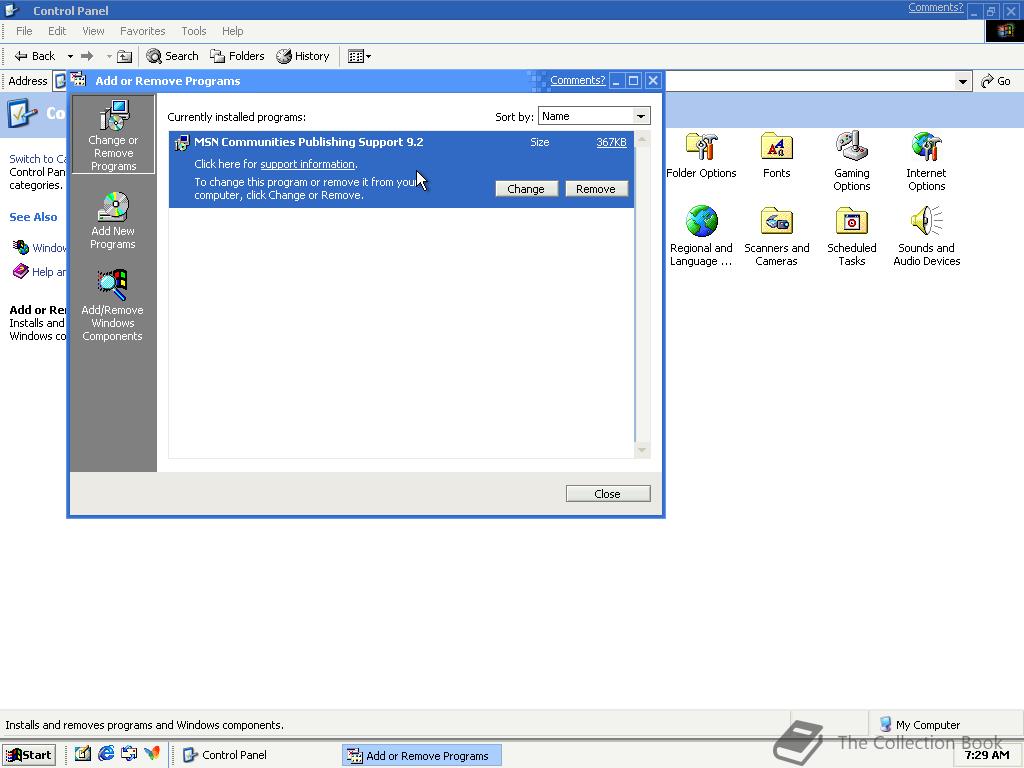Open the Edit menu
This screenshot has height=768, width=1024.
point(57,31)
